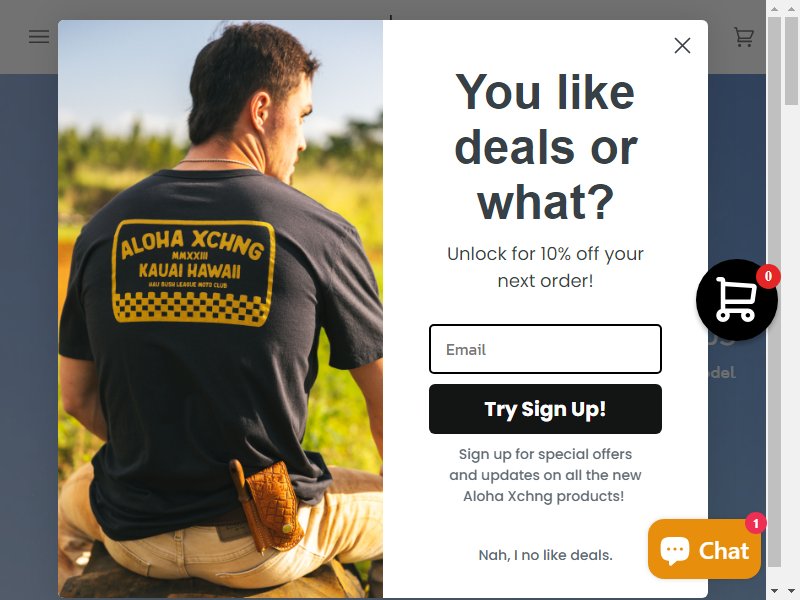Click the outer window scrollbar's short thumb
This screenshot has height=600, width=800.
tap(792, 60)
